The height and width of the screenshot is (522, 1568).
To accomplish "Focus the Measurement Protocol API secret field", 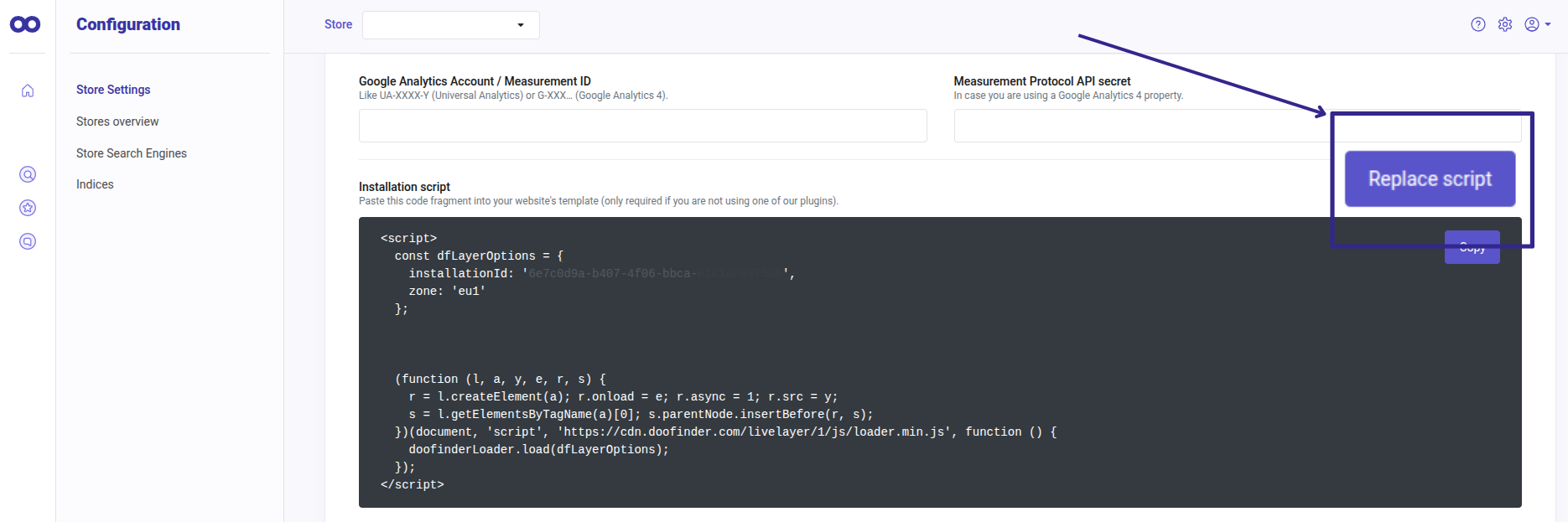I will (1238, 126).
